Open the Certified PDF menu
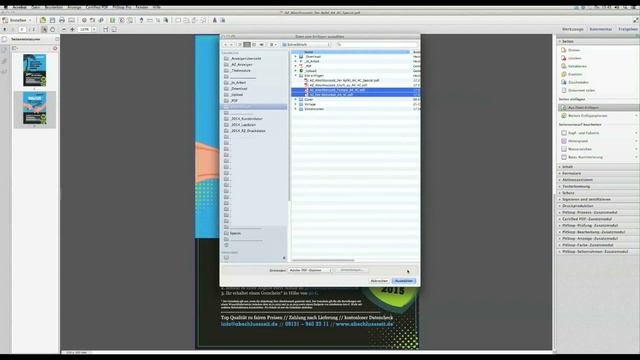Viewport: 640px width, 360px height. [96, 7]
